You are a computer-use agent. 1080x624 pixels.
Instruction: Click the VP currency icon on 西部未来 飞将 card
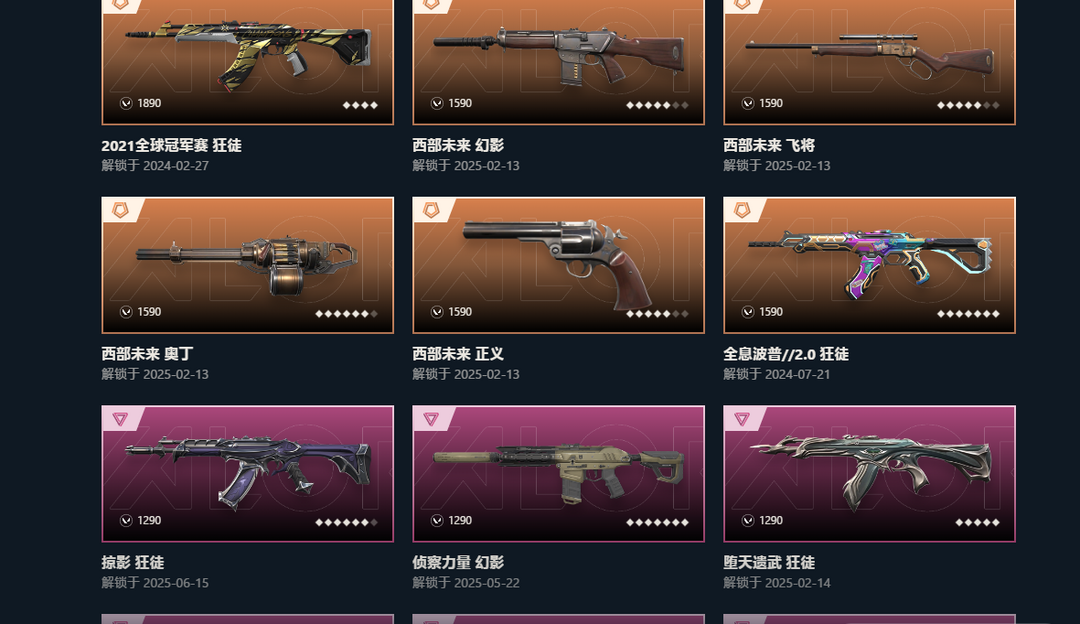[x=748, y=103]
